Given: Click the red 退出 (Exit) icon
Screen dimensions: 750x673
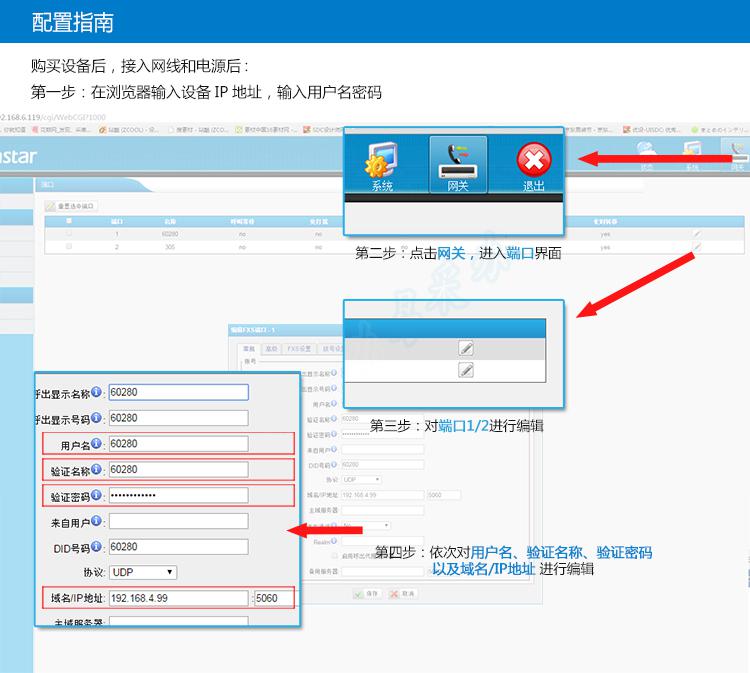Looking at the screenshot, I should tap(534, 166).
